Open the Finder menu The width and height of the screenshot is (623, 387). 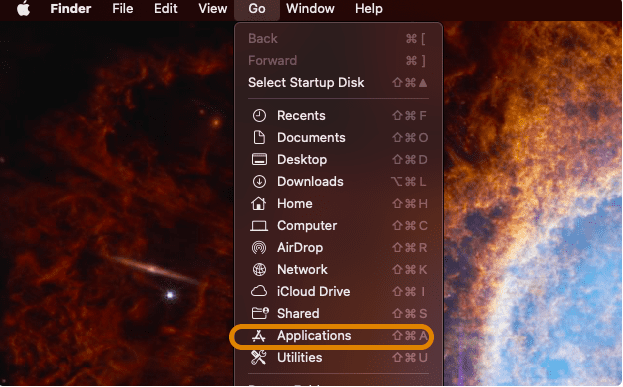[x=71, y=8]
